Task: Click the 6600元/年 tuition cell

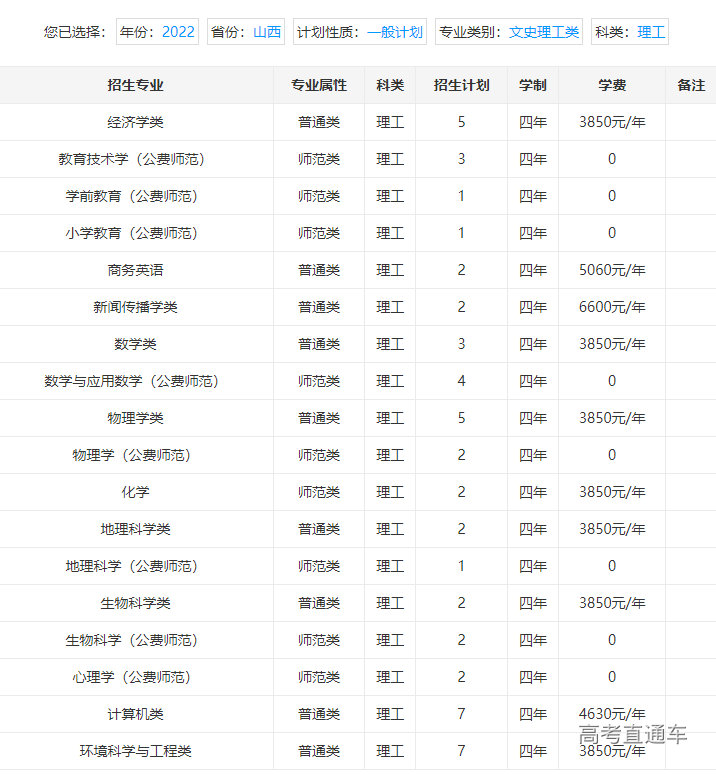Action: 612,307
